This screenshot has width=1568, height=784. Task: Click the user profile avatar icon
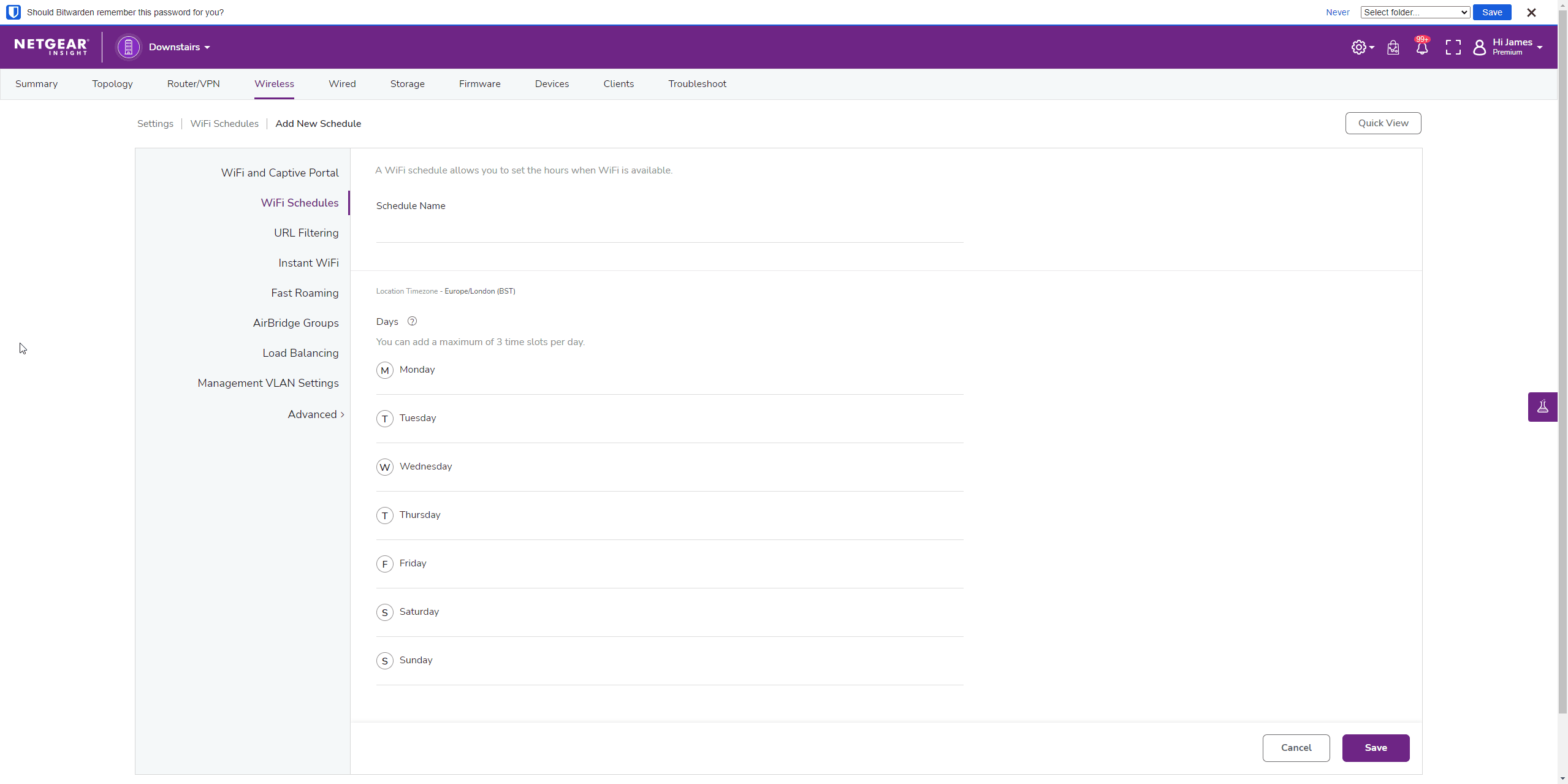point(1479,47)
